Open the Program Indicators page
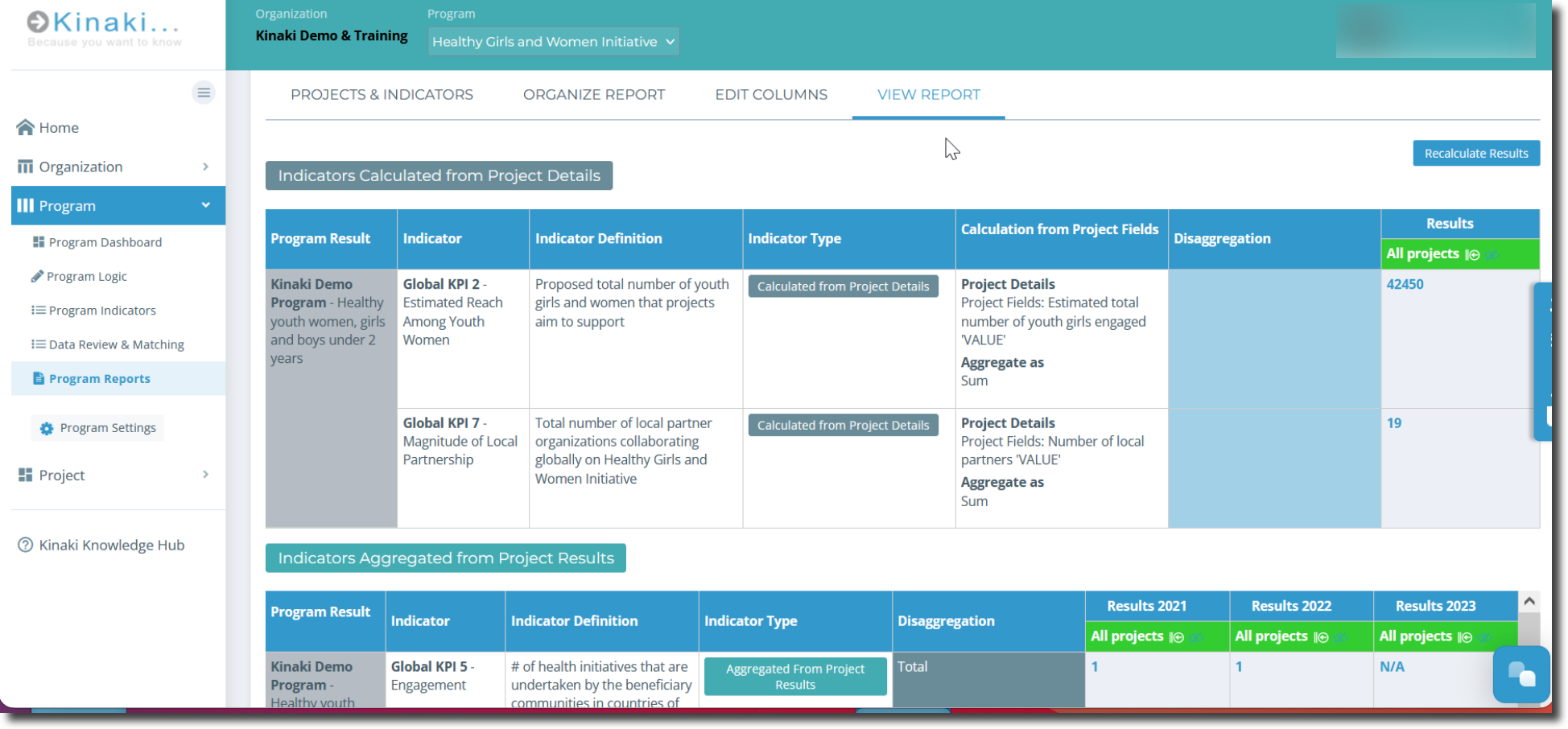 pos(101,310)
